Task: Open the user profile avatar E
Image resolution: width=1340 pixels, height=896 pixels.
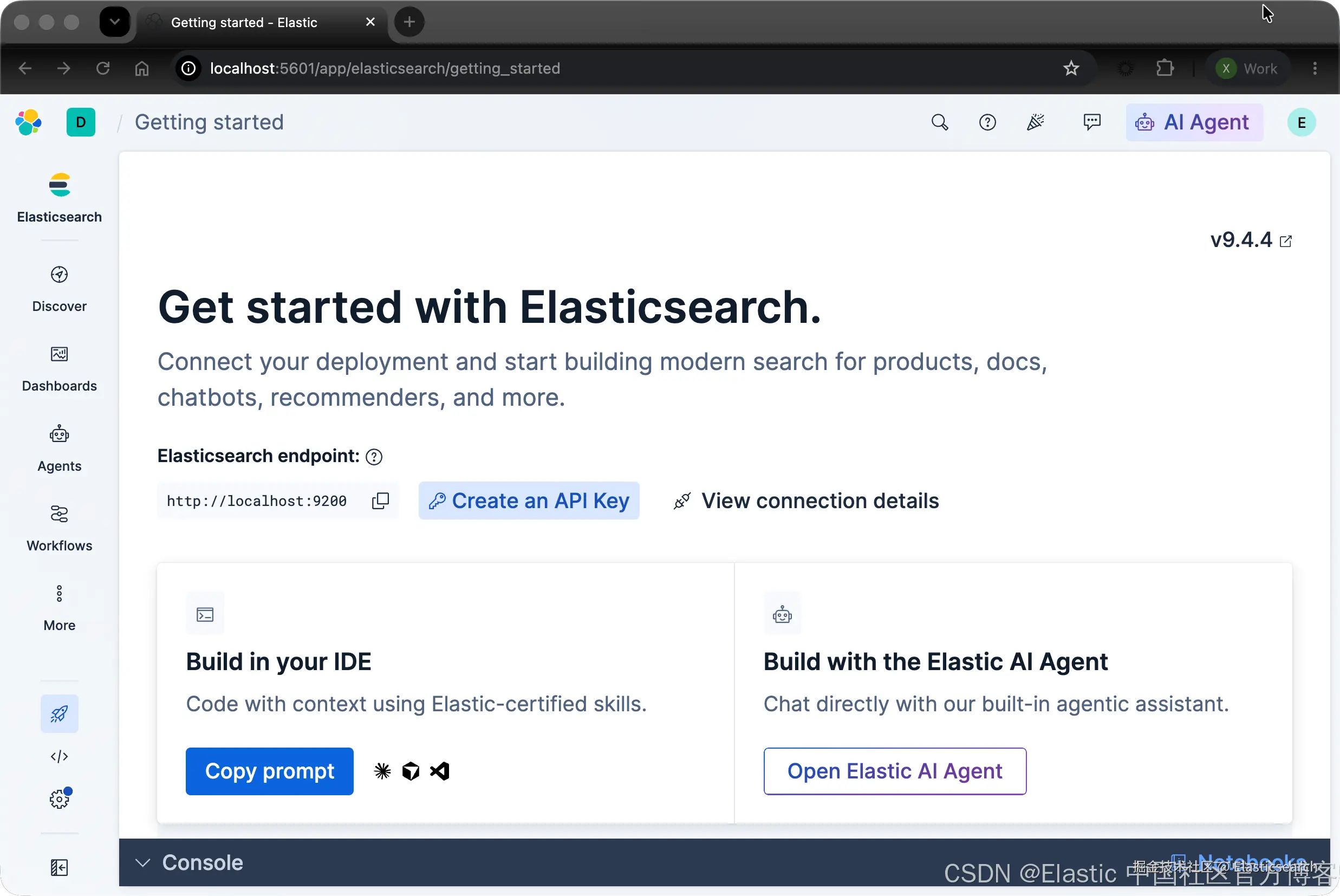Action: click(1301, 122)
